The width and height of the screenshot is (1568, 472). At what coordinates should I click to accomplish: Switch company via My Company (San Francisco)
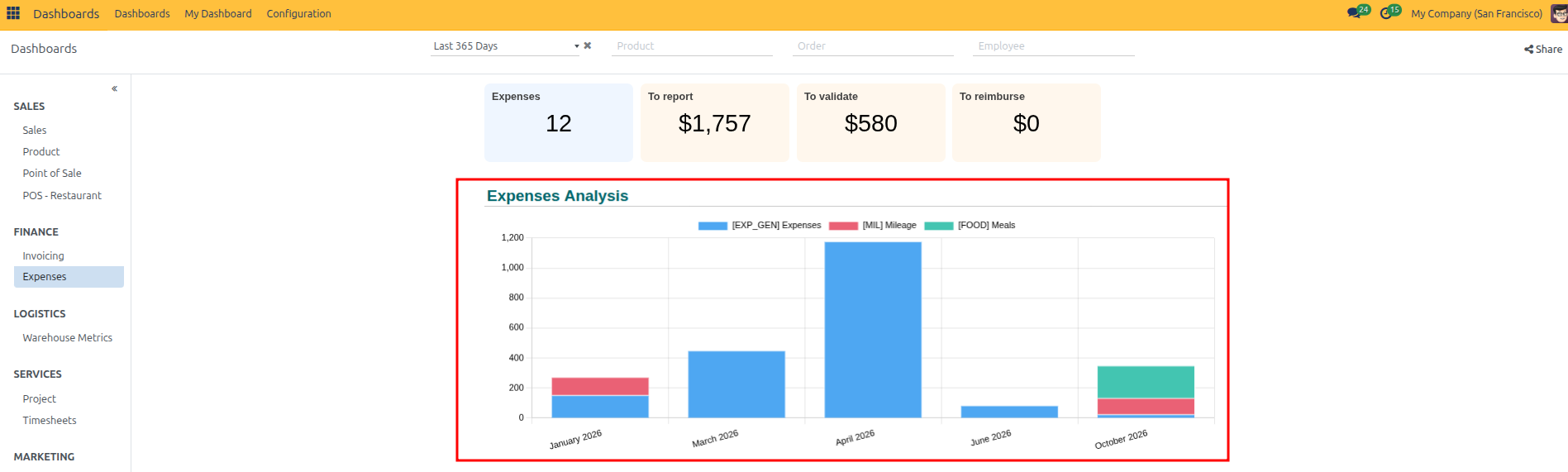pos(1476,14)
